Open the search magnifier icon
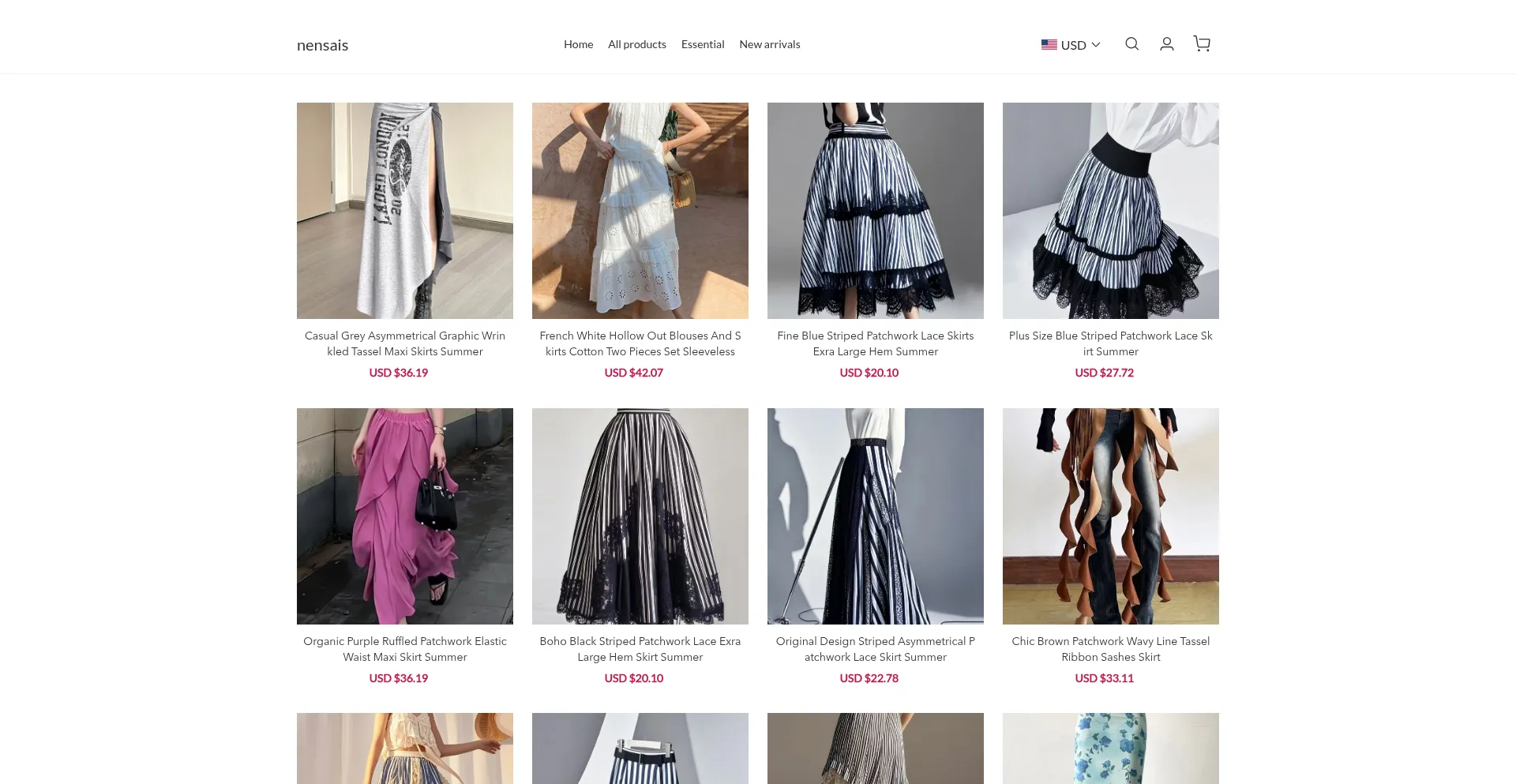Image resolution: width=1516 pixels, height=784 pixels. click(1131, 44)
